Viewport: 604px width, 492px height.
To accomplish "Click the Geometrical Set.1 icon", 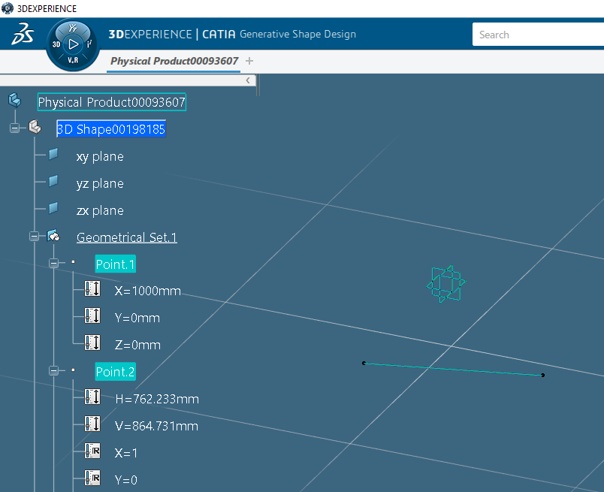I will pyautogui.click(x=53, y=235).
